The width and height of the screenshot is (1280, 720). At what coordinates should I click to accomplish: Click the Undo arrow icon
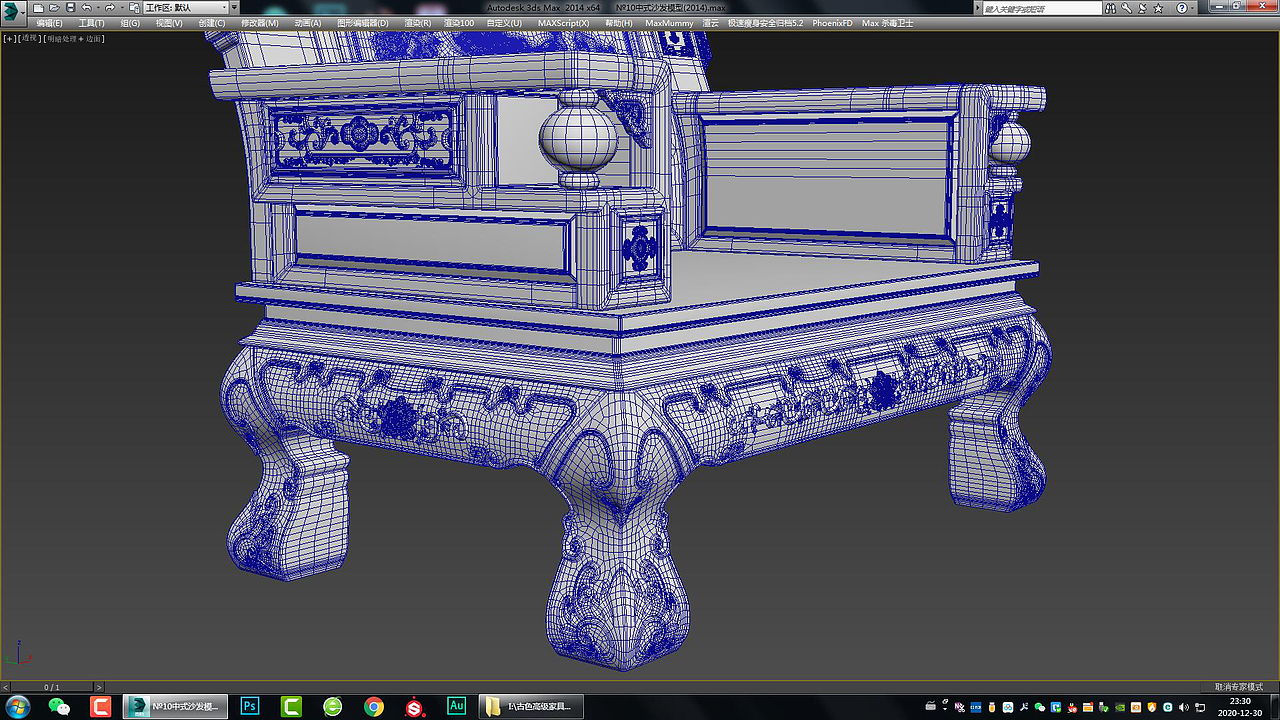(x=86, y=8)
